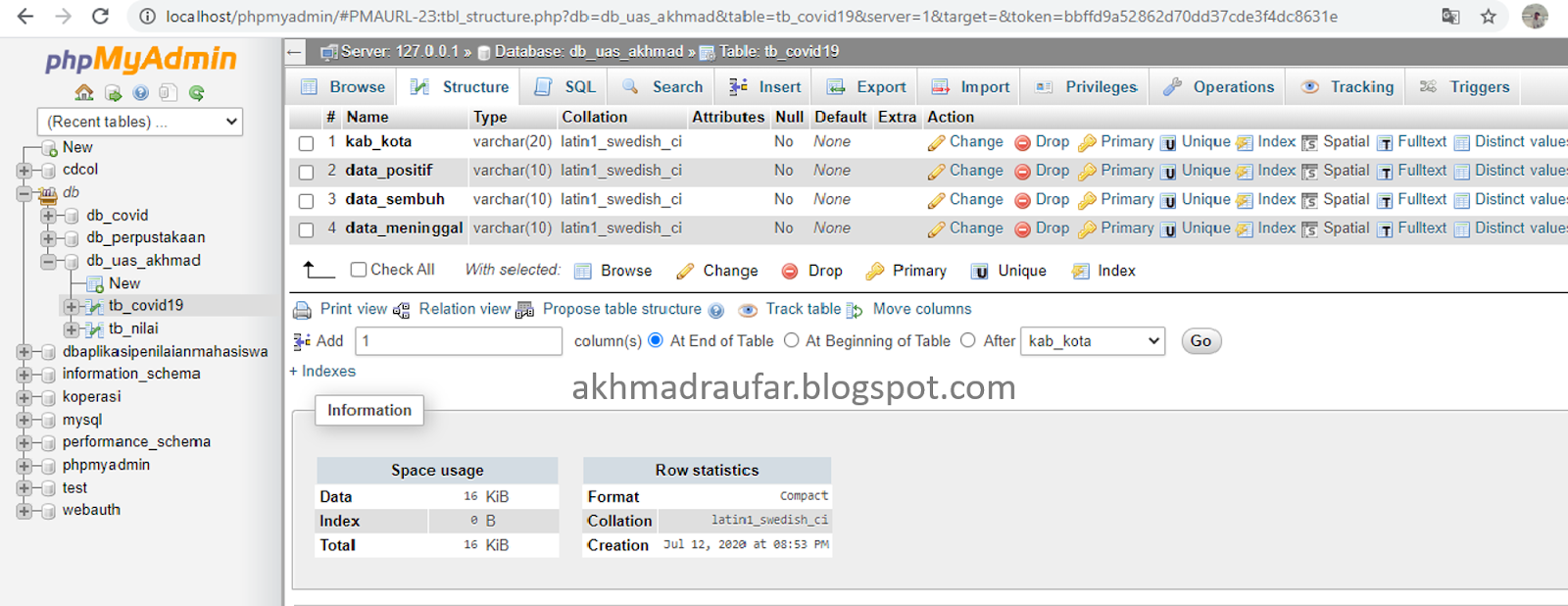Image resolution: width=1568 pixels, height=606 pixels.
Task: Click the Fulltext icon for data_sembuh row
Action: (1385, 201)
